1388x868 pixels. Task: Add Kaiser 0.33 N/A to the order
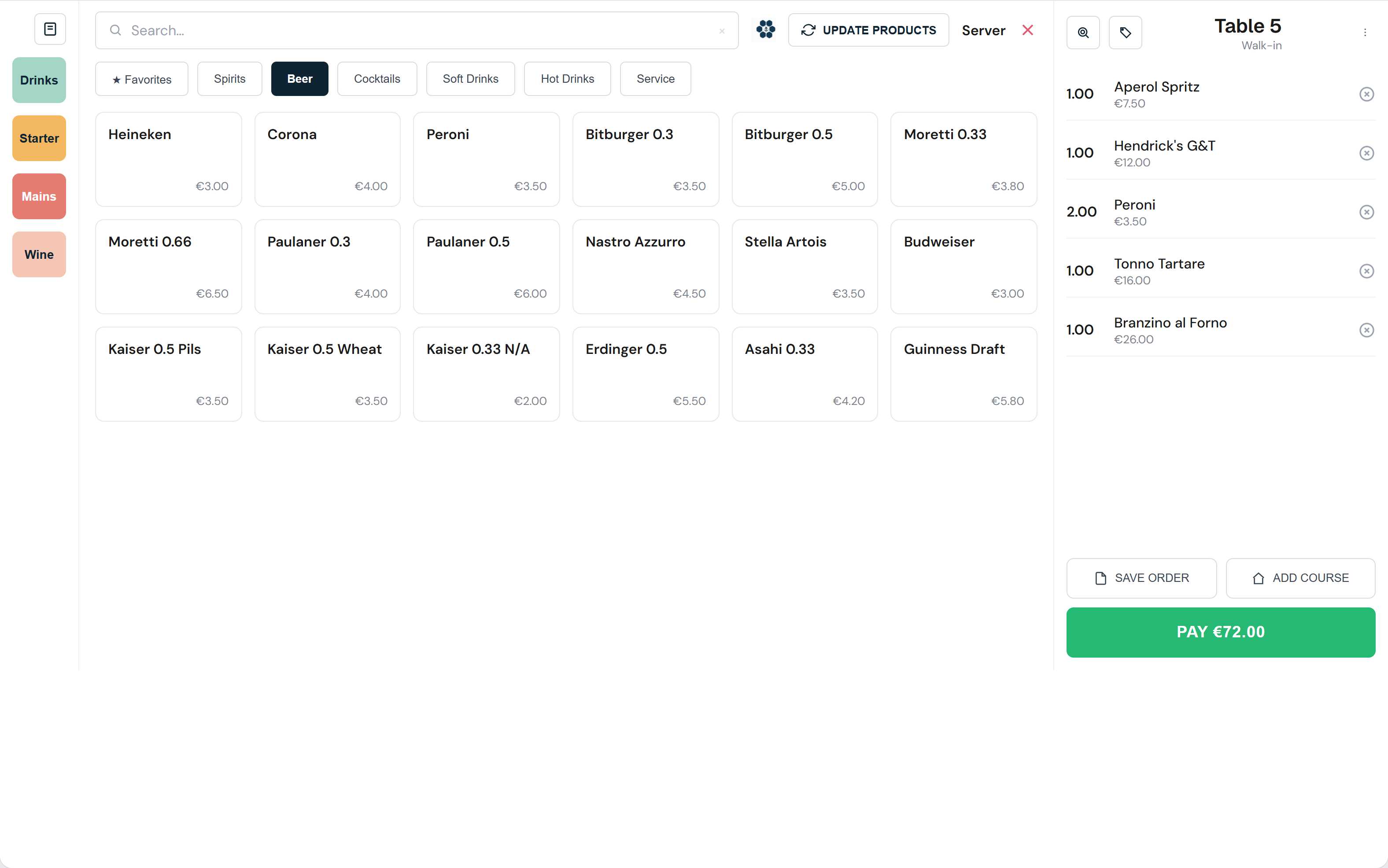(487, 374)
